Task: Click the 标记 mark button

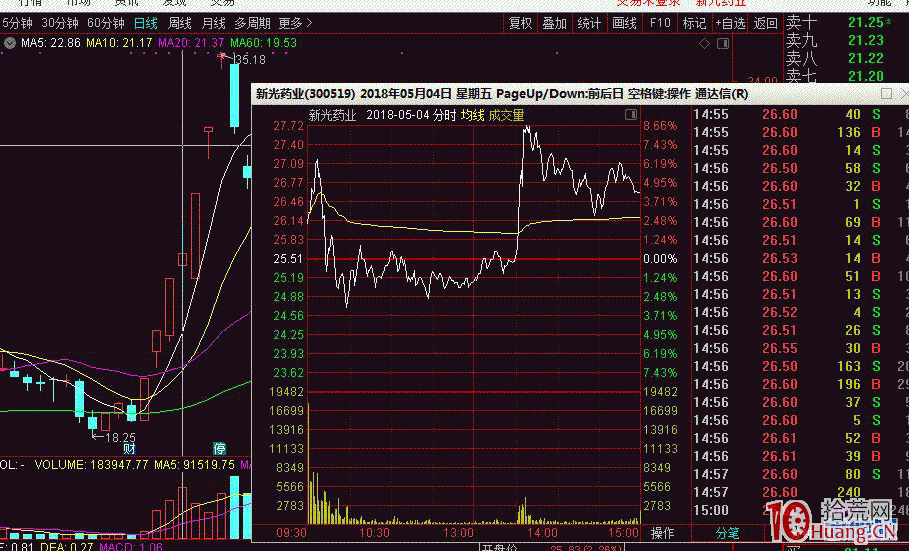Action: click(x=694, y=24)
